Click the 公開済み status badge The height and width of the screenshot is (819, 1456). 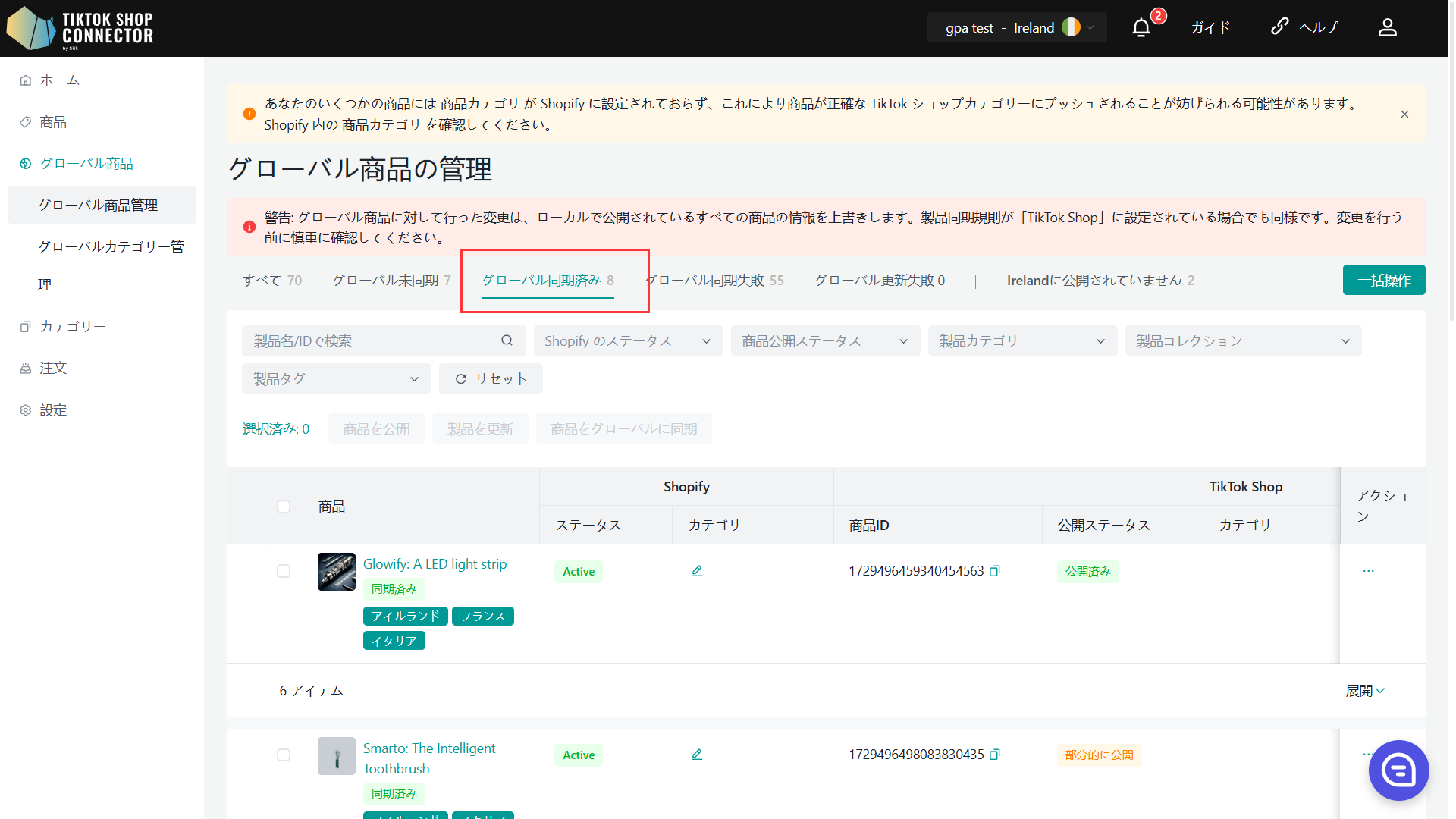pyautogui.click(x=1087, y=572)
